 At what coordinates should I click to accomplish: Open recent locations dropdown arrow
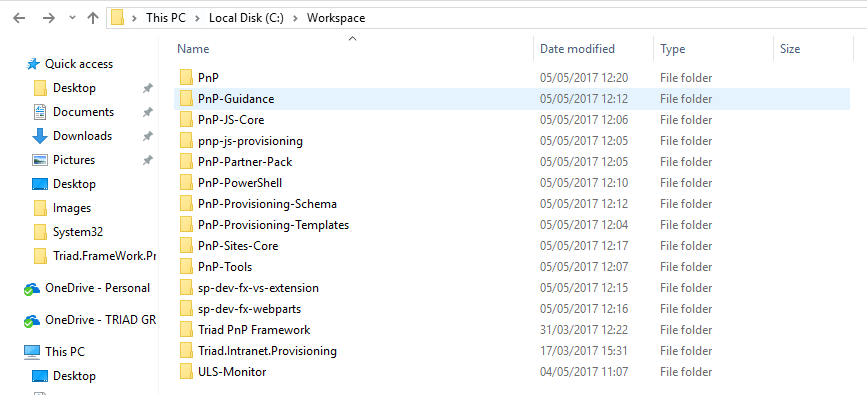[72, 18]
